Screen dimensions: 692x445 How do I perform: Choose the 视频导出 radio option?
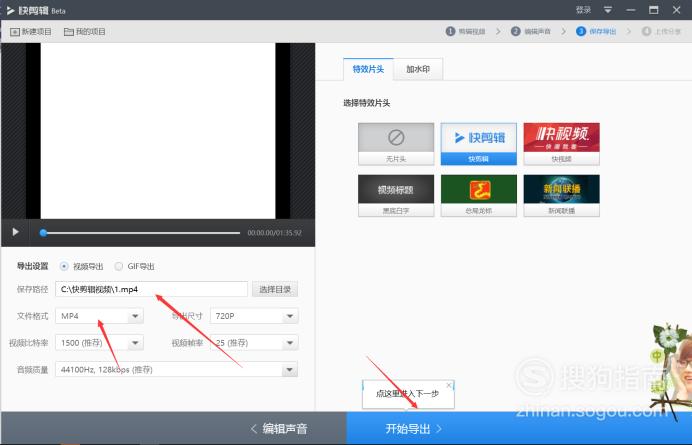tap(82, 266)
